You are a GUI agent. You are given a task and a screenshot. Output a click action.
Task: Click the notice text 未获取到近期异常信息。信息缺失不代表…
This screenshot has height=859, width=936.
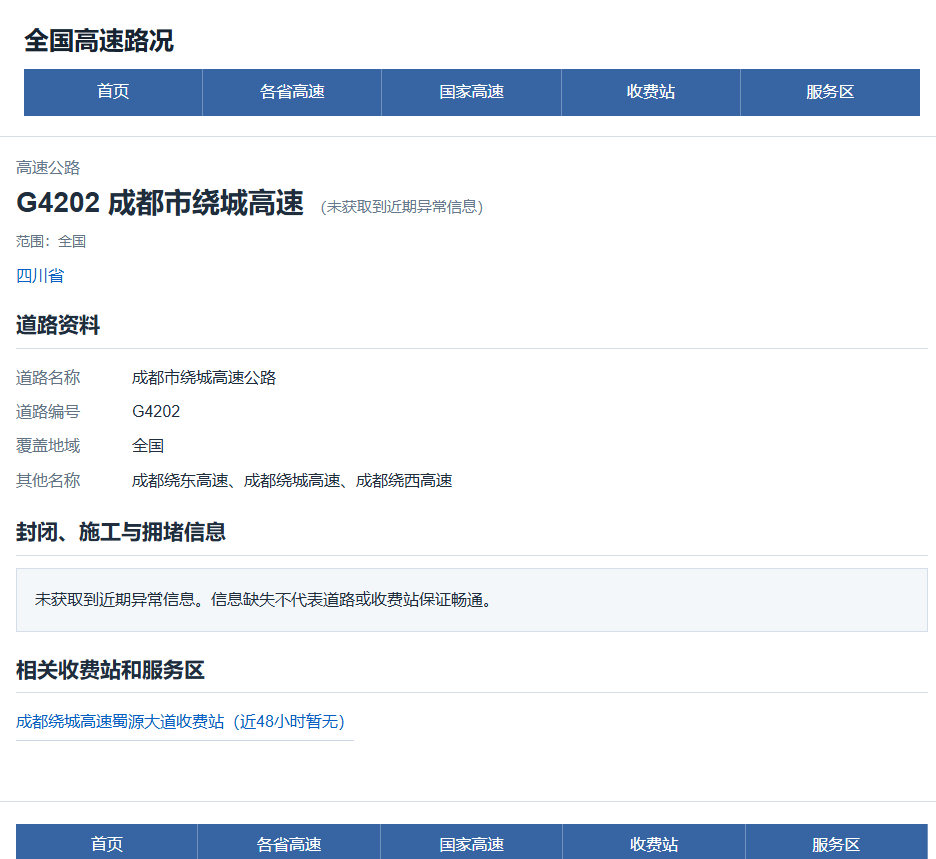[264, 600]
